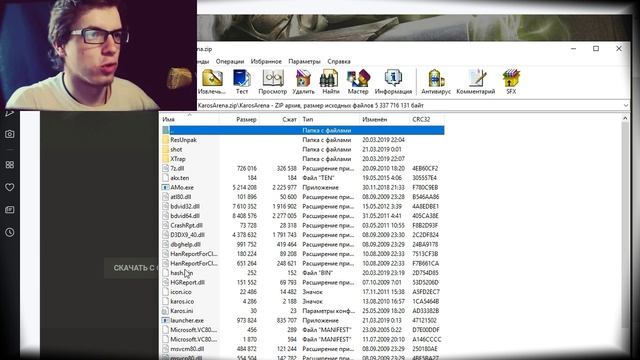Click the Удалить (Delete) toolbar icon
The width and height of the screenshot is (640, 360).
coord(303,79)
